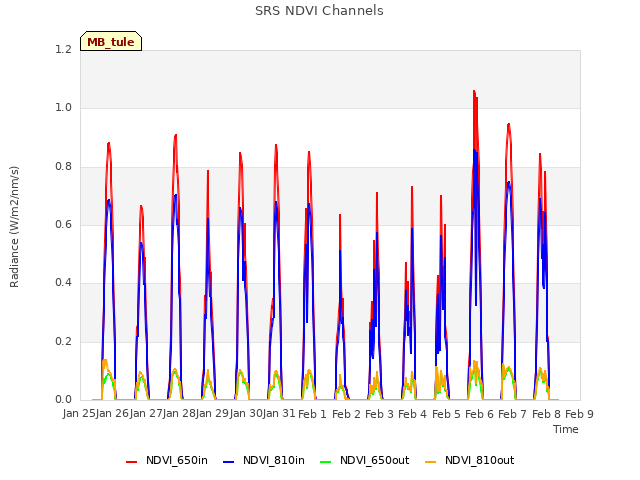Click the highest red peak on Feb 6
Screen dimensions: 640x480
(x=474, y=91)
